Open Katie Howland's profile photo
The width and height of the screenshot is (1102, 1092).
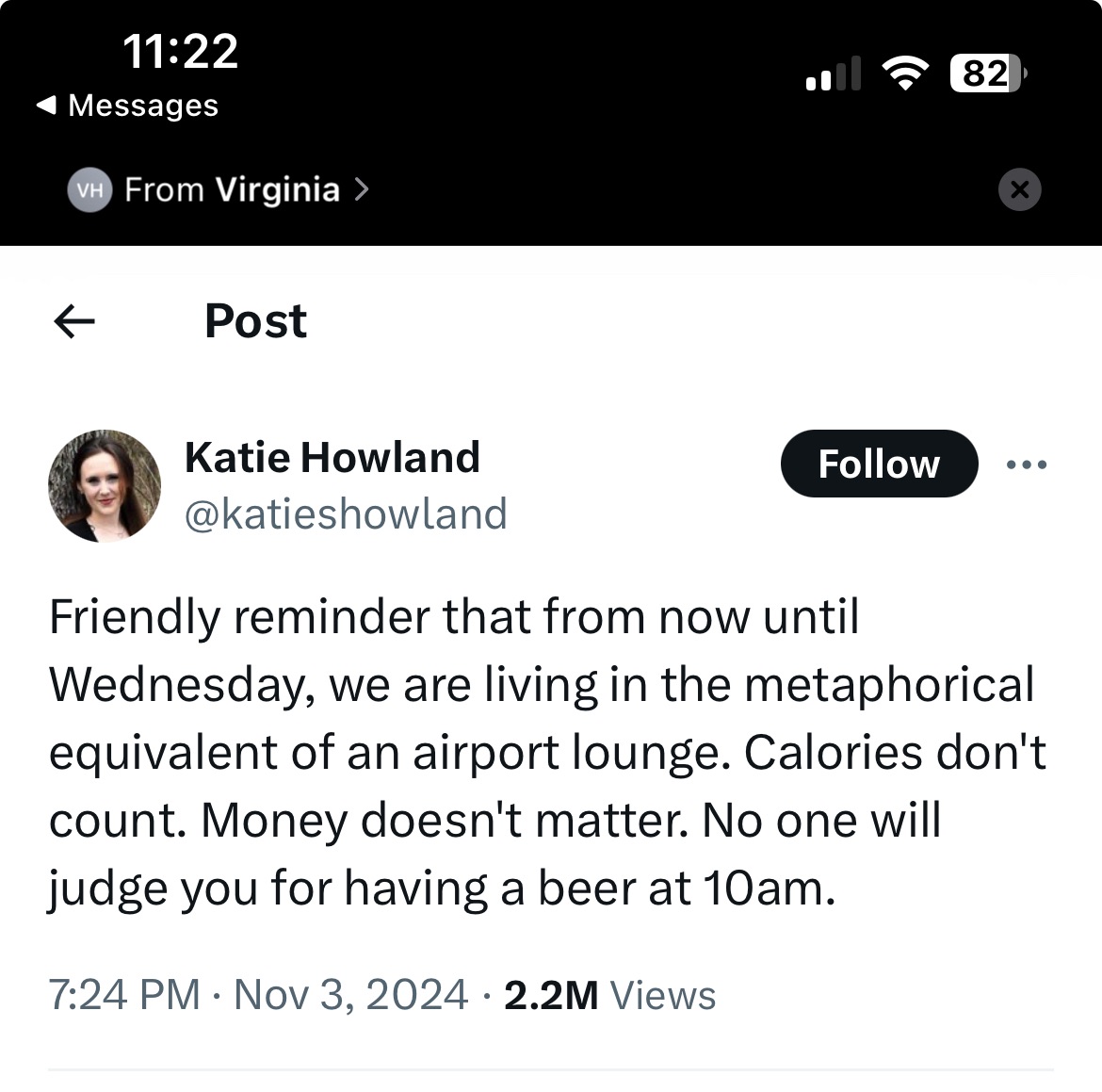point(105,486)
